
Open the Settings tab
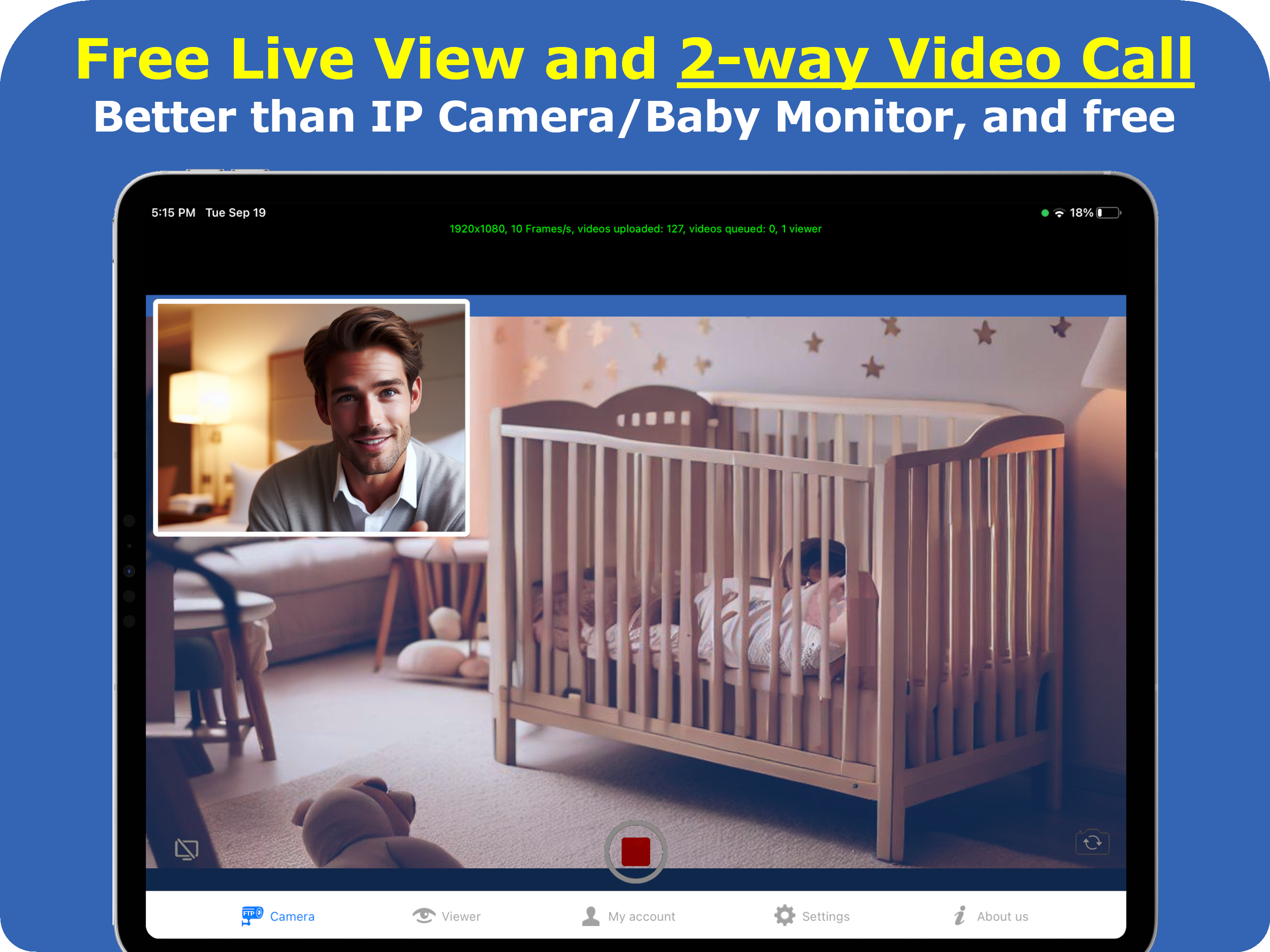click(x=816, y=916)
